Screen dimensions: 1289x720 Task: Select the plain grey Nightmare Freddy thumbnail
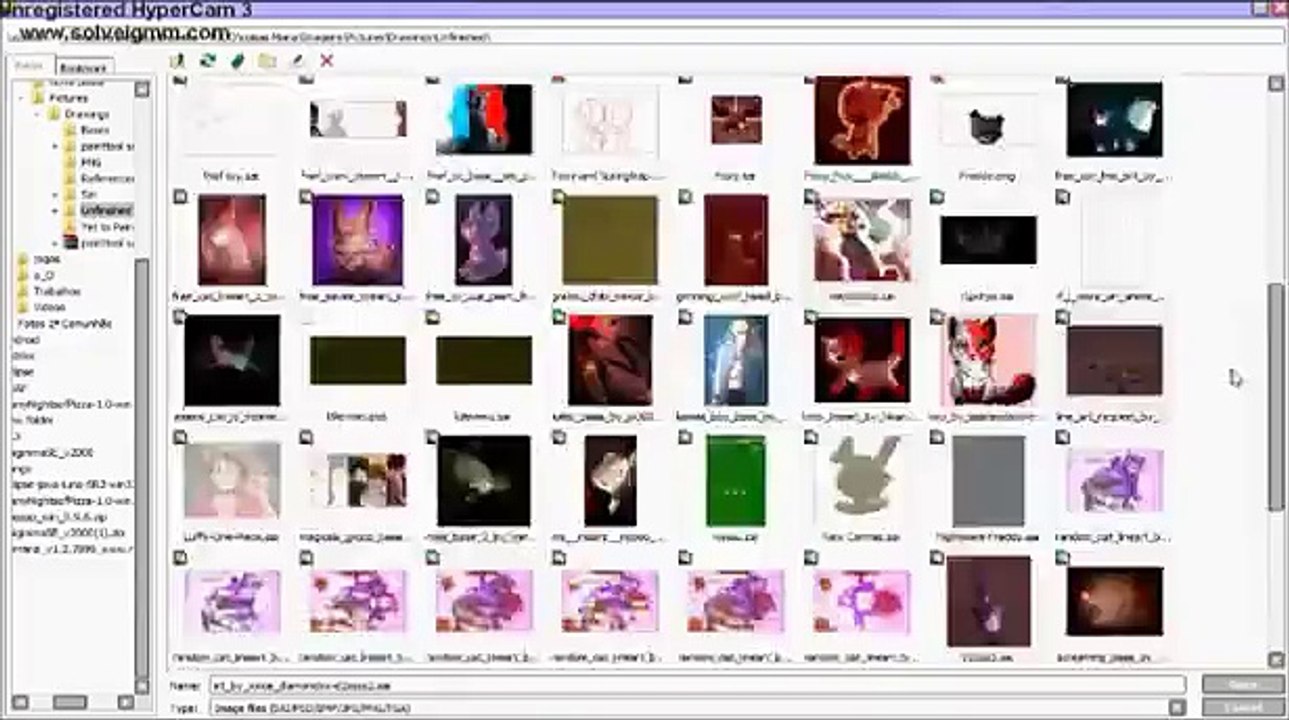[987, 480]
